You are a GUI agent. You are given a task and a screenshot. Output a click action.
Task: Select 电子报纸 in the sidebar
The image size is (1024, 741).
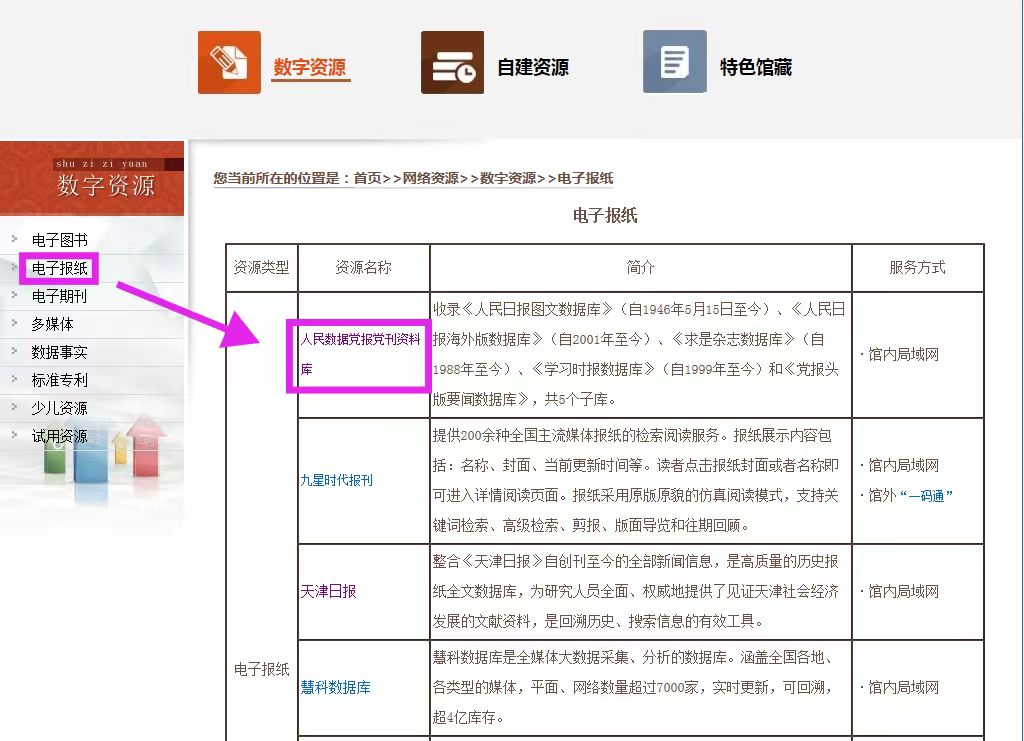[x=60, y=268]
